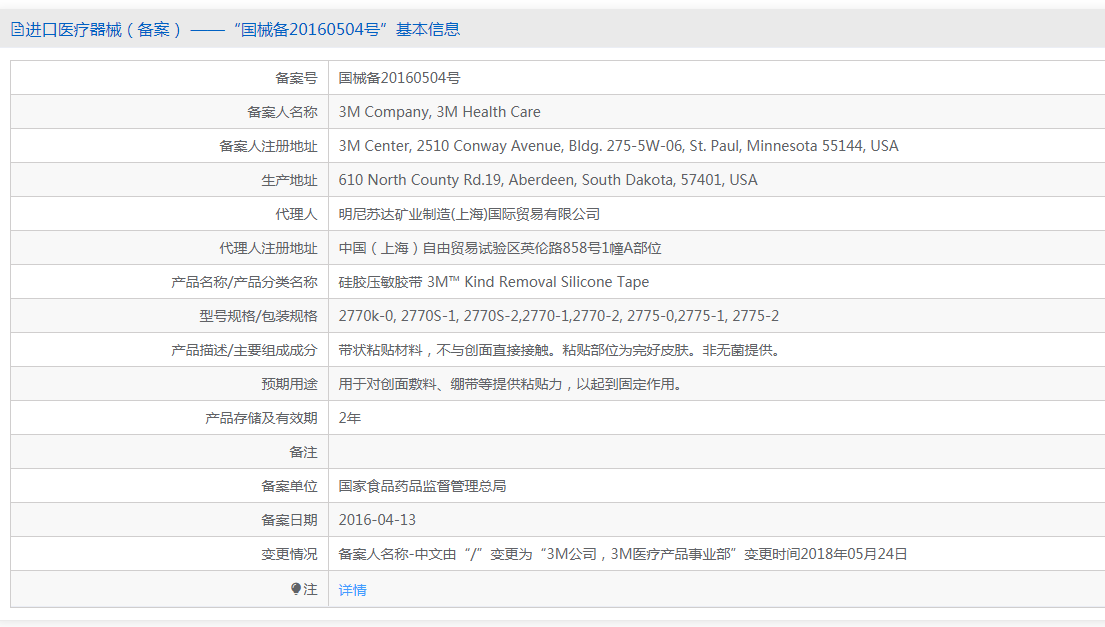Image resolution: width=1105 pixels, height=627 pixels.
Task: Select the intended-use text 用于对创面敷料
Action: [x=512, y=384]
